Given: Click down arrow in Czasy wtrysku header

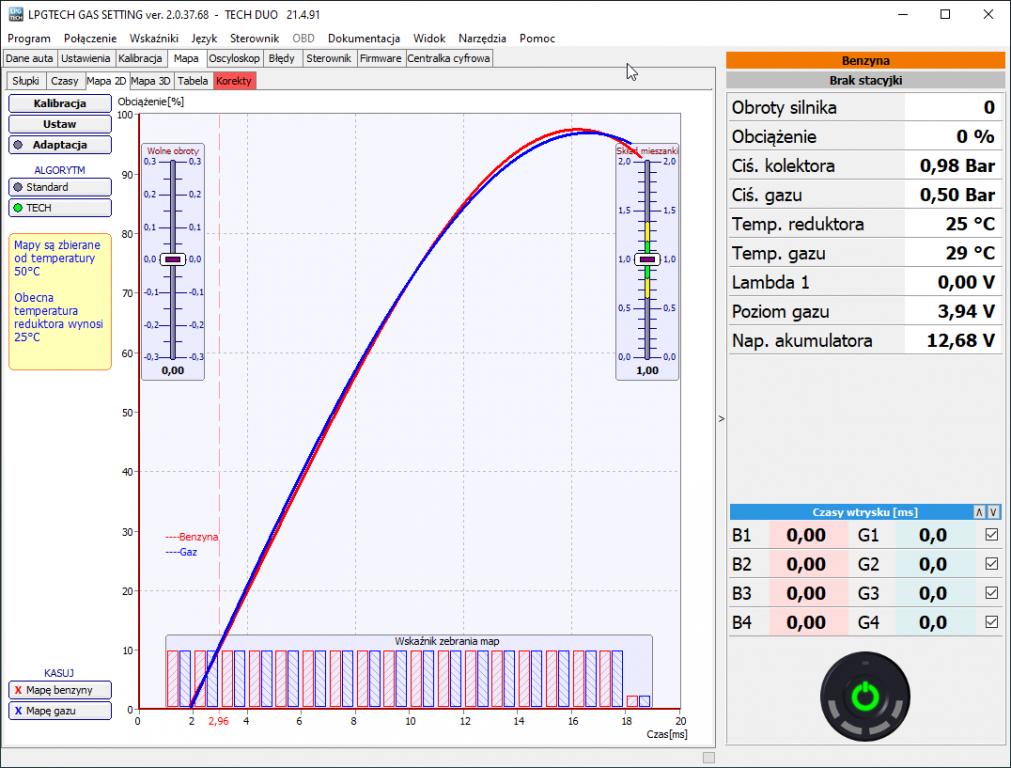Looking at the screenshot, I should (x=993, y=512).
